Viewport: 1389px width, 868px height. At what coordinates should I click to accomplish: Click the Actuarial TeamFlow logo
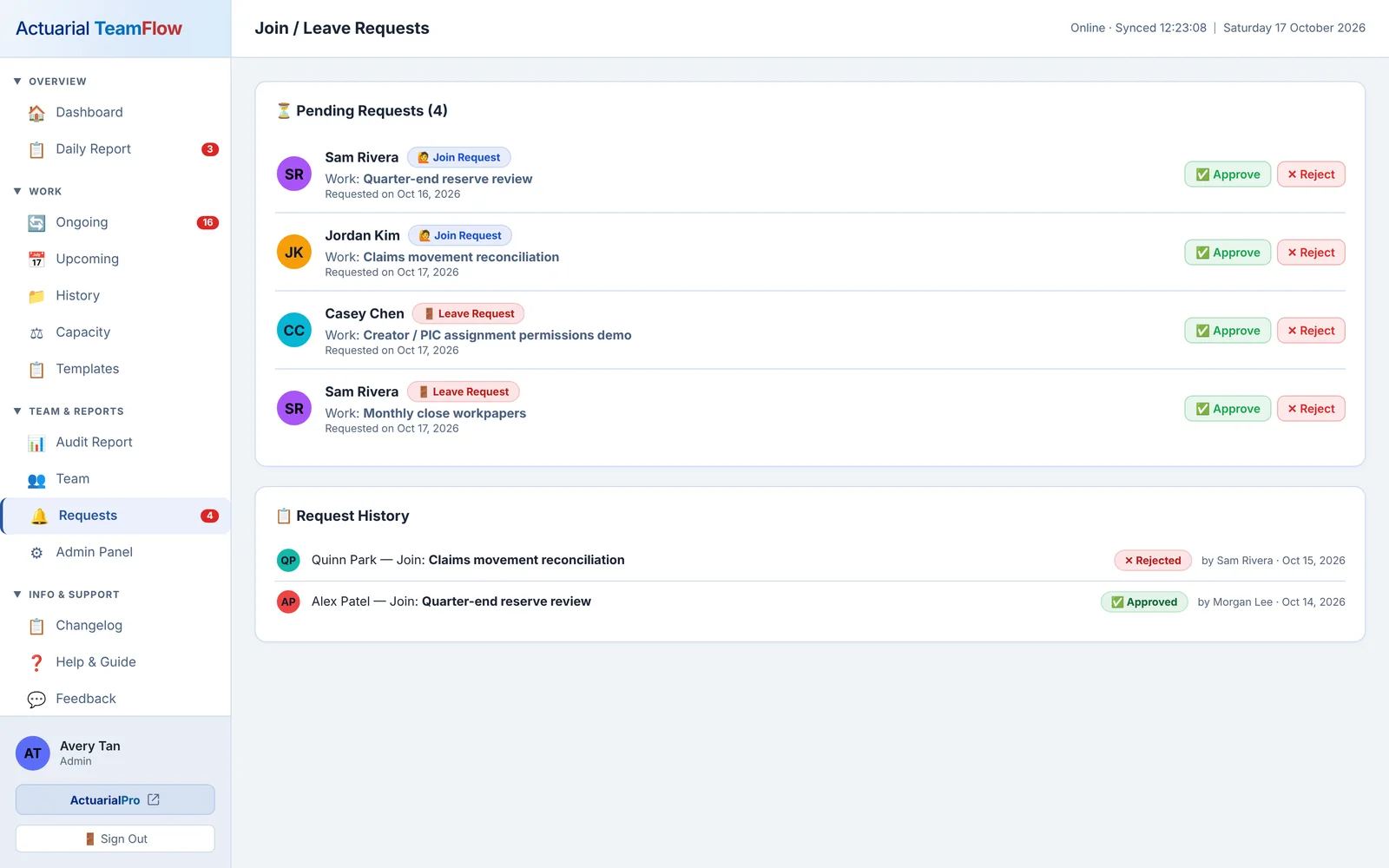(99, 29)
